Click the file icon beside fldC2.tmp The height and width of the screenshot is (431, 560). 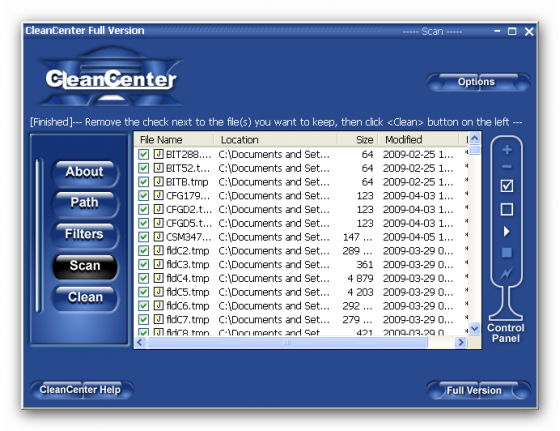pyautogui.click(x=158, y=251)
